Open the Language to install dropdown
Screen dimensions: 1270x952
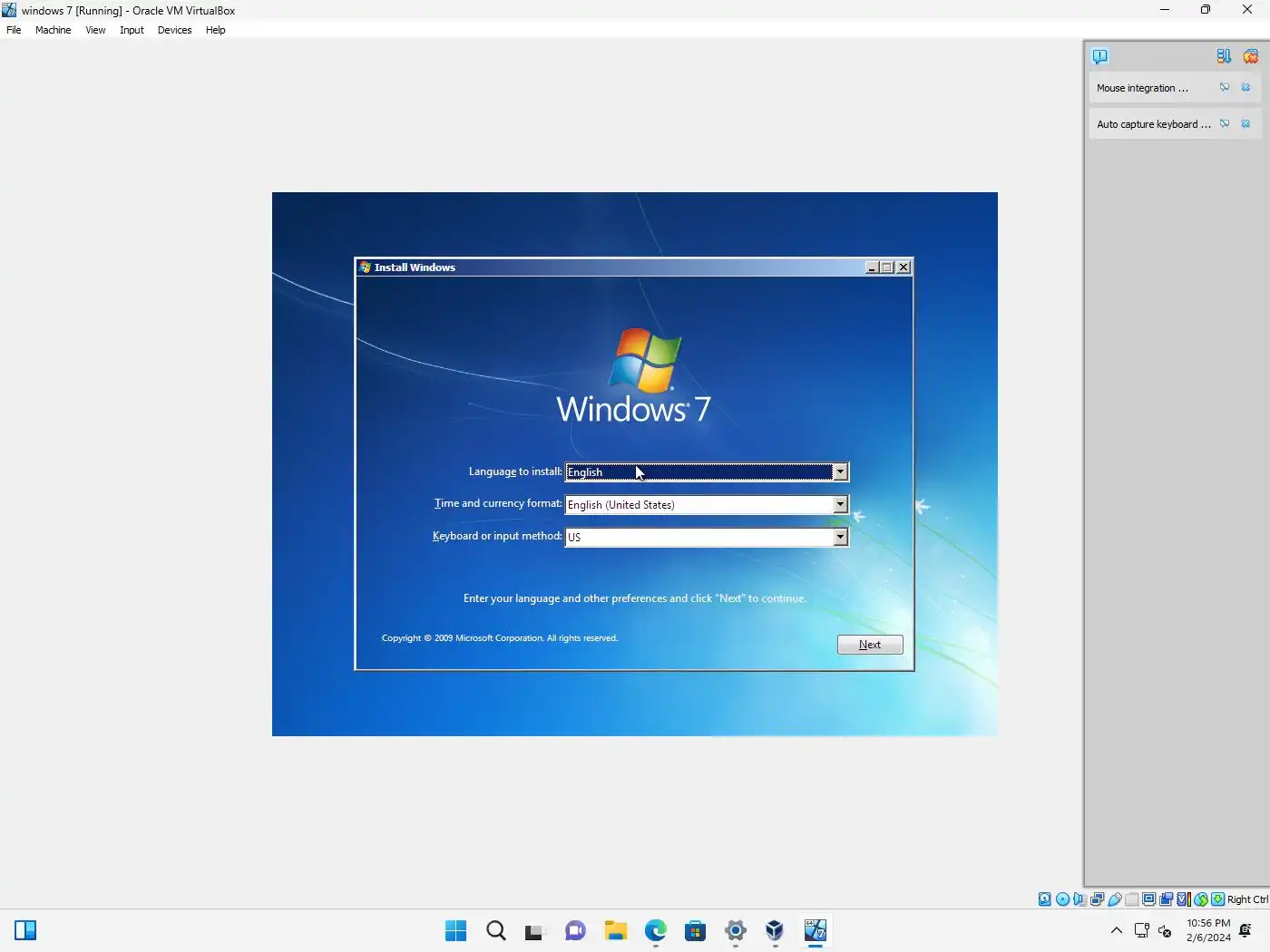click(840, 471)
